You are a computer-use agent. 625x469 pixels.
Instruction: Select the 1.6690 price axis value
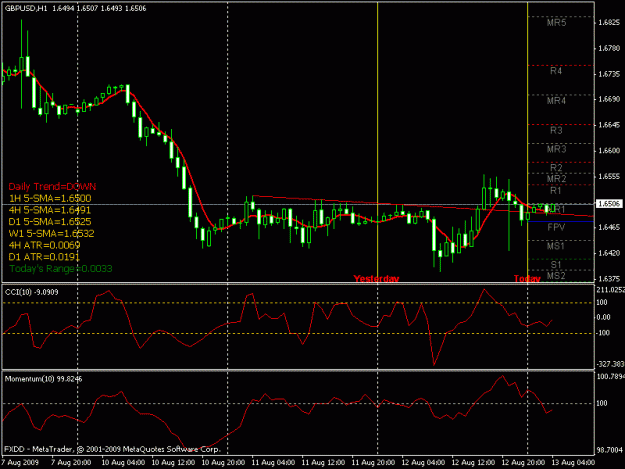tap(609, 99)
